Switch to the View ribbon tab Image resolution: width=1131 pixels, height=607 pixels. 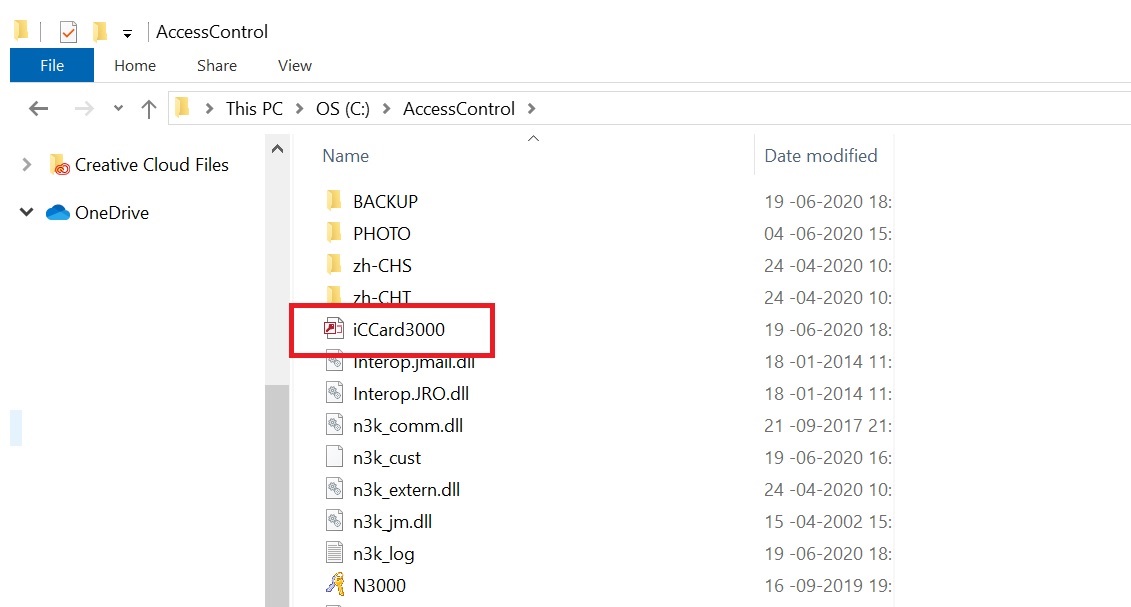tap(295, 66)
